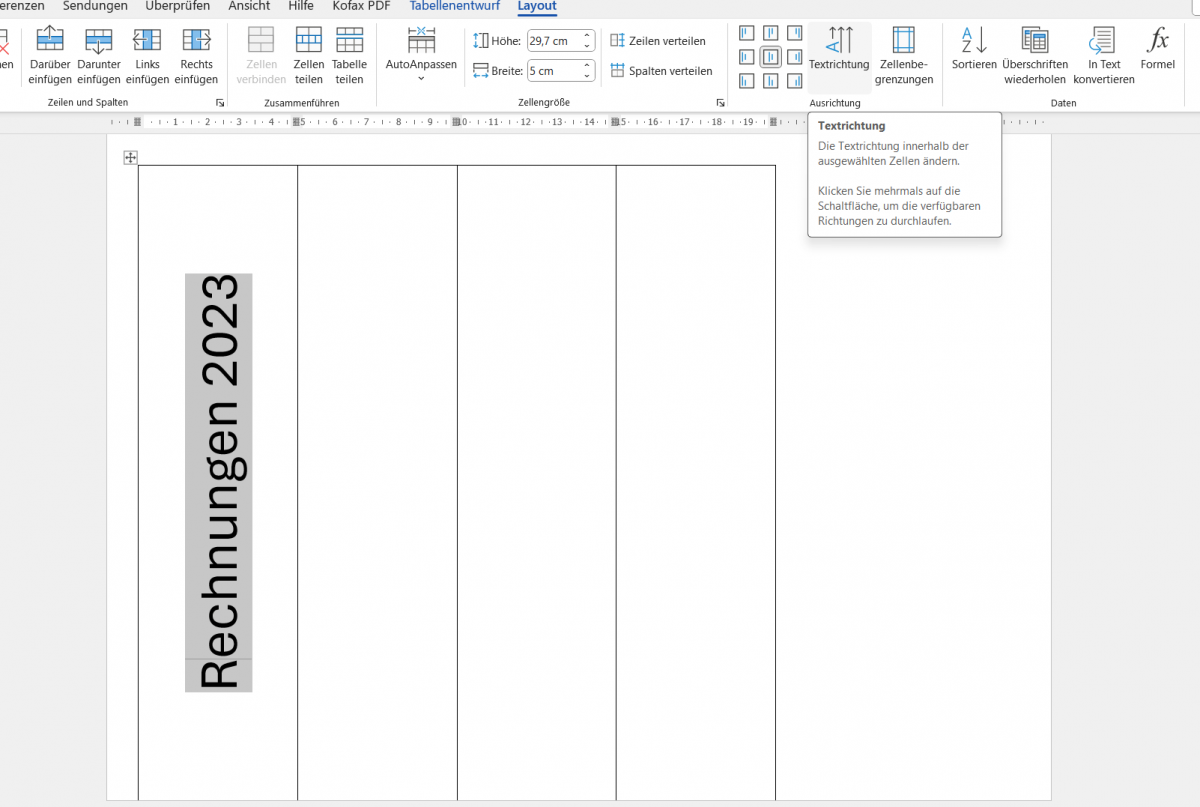Open the Sendungen menu
Image resolution: width=1200 pixels, height=807 pixels.
(x=95, y=6)
